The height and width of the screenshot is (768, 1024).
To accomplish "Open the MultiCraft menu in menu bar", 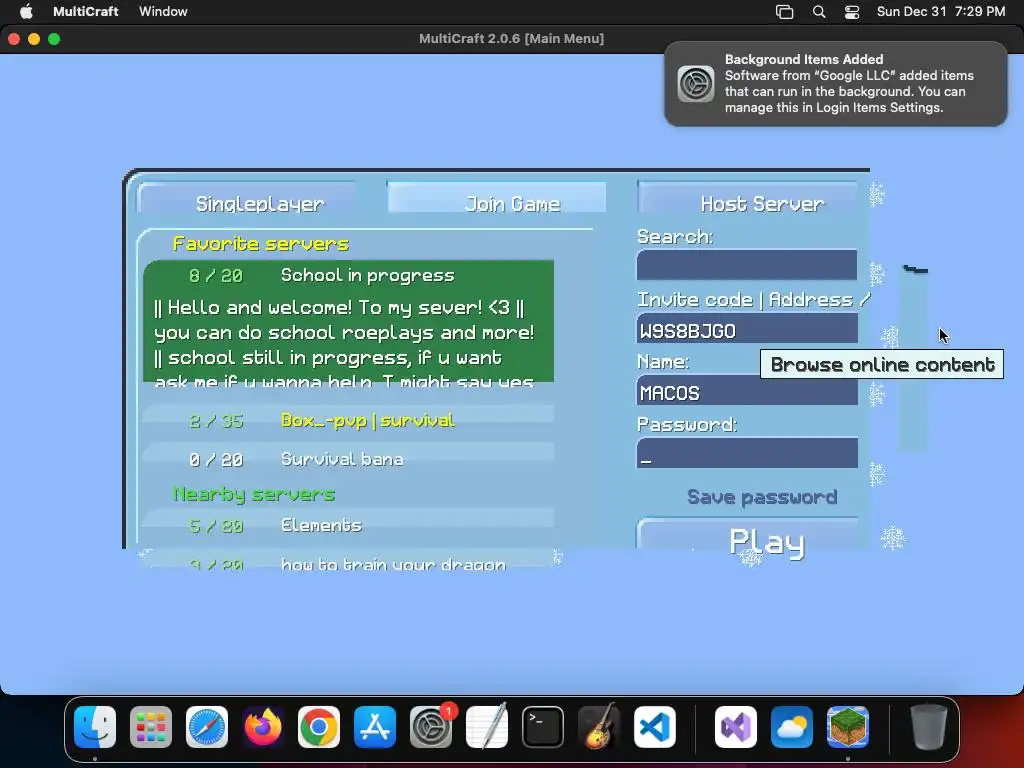I will click(86, 11).
